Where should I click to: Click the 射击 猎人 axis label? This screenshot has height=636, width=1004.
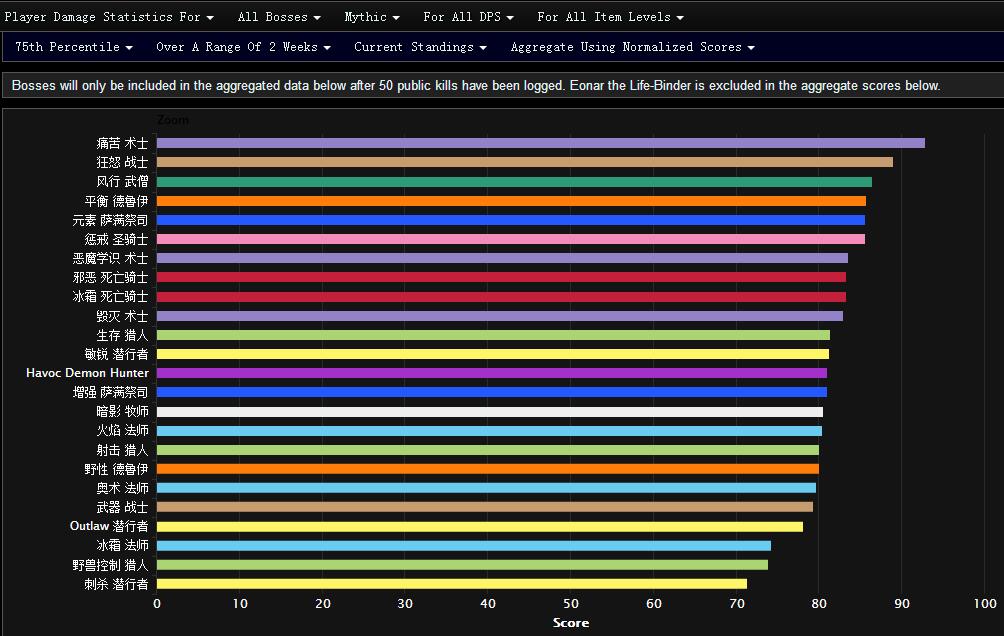coord(122,450)
